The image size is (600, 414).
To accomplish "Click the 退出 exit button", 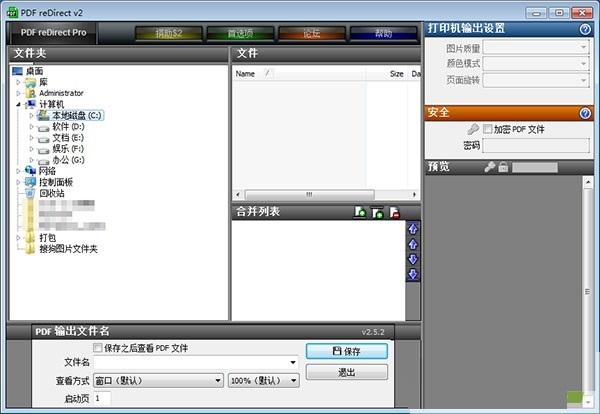I will point(347,372).
